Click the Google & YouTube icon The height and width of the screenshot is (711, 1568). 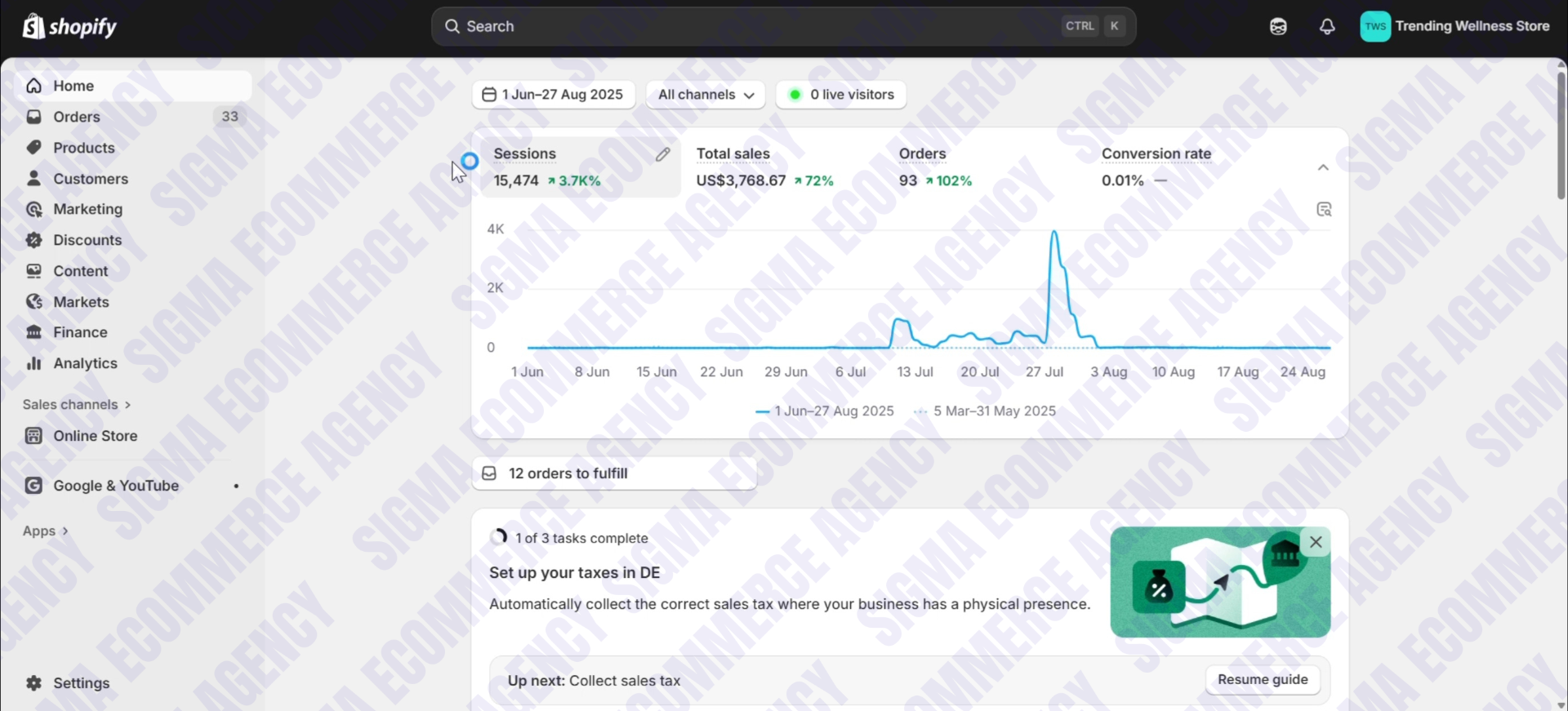(x=33, y=486)
